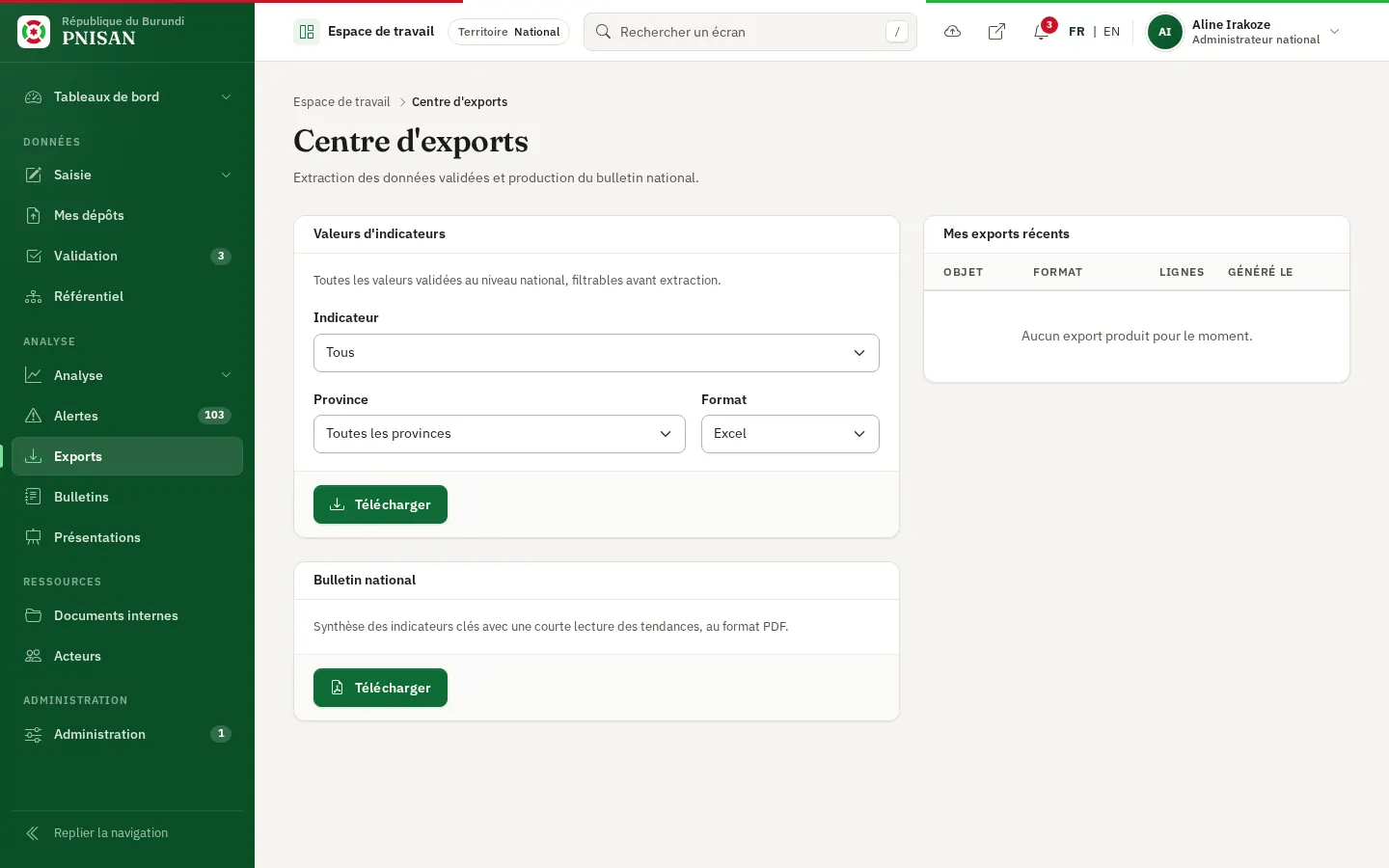This screenshot has width=1389, height=868.
Task: Click the Administration sliders icon
Action: (34, 734)
